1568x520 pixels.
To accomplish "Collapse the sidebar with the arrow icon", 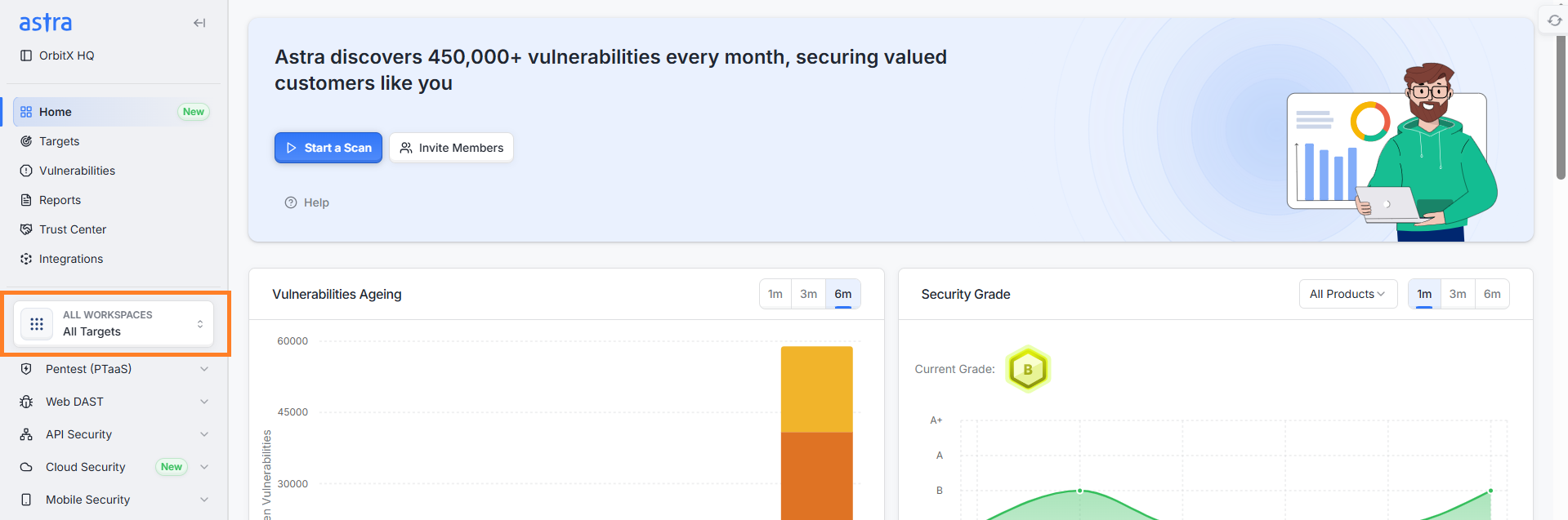I will [199, 23].
